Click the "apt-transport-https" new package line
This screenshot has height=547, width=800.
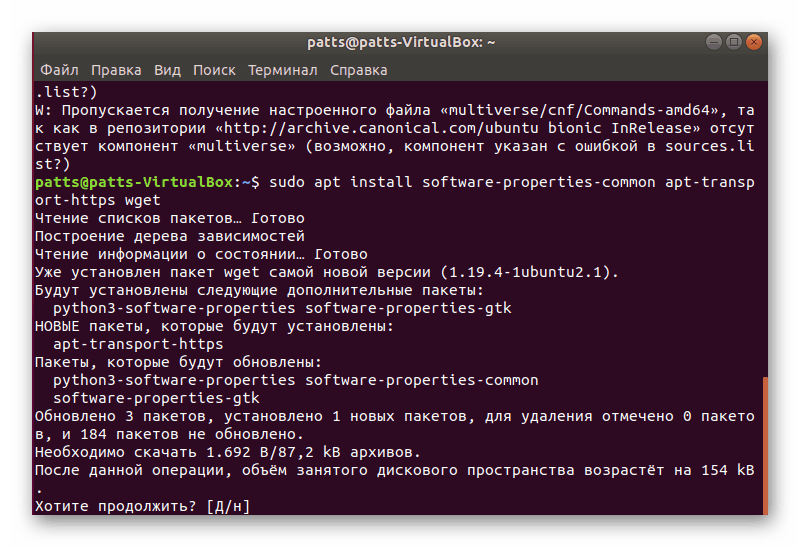[138, 344]
